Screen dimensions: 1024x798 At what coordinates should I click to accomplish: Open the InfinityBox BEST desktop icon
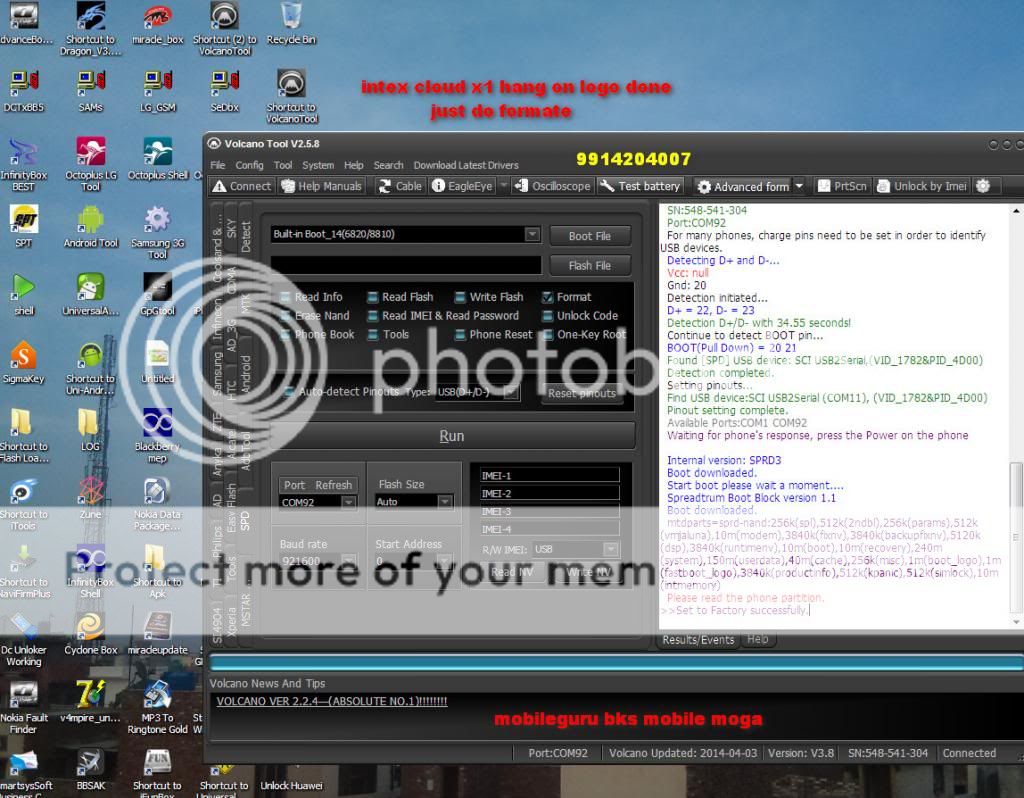coord(24,164)
